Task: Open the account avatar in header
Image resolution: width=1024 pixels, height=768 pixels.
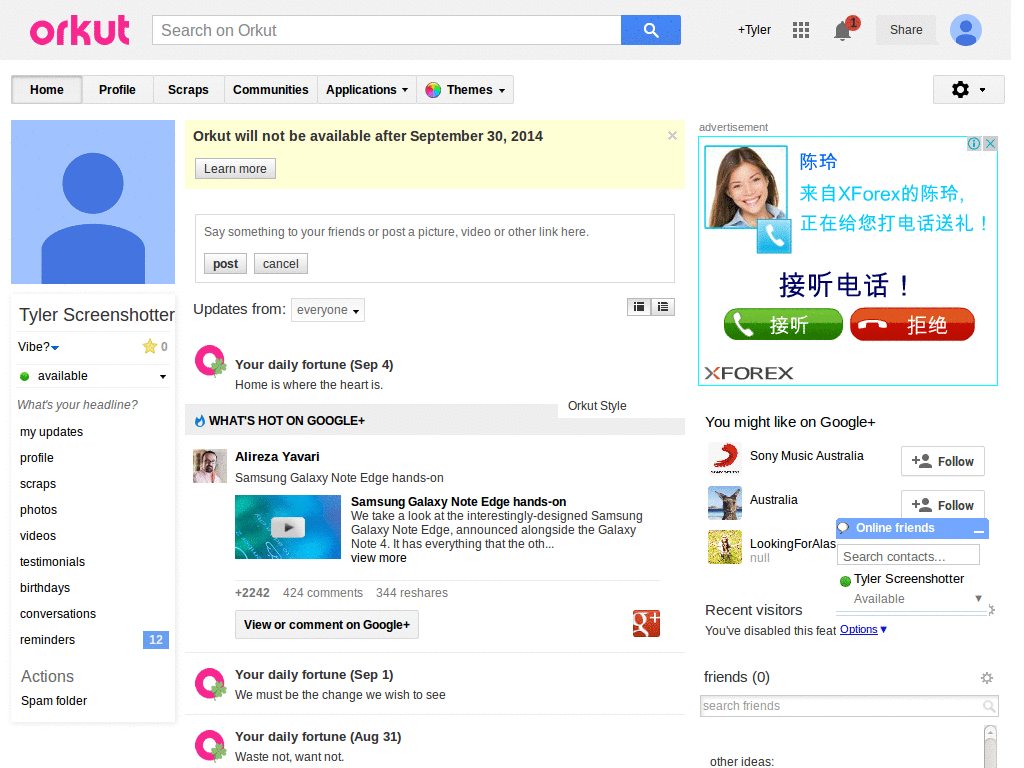Action: pyautogui.click(x=965, y=30)
